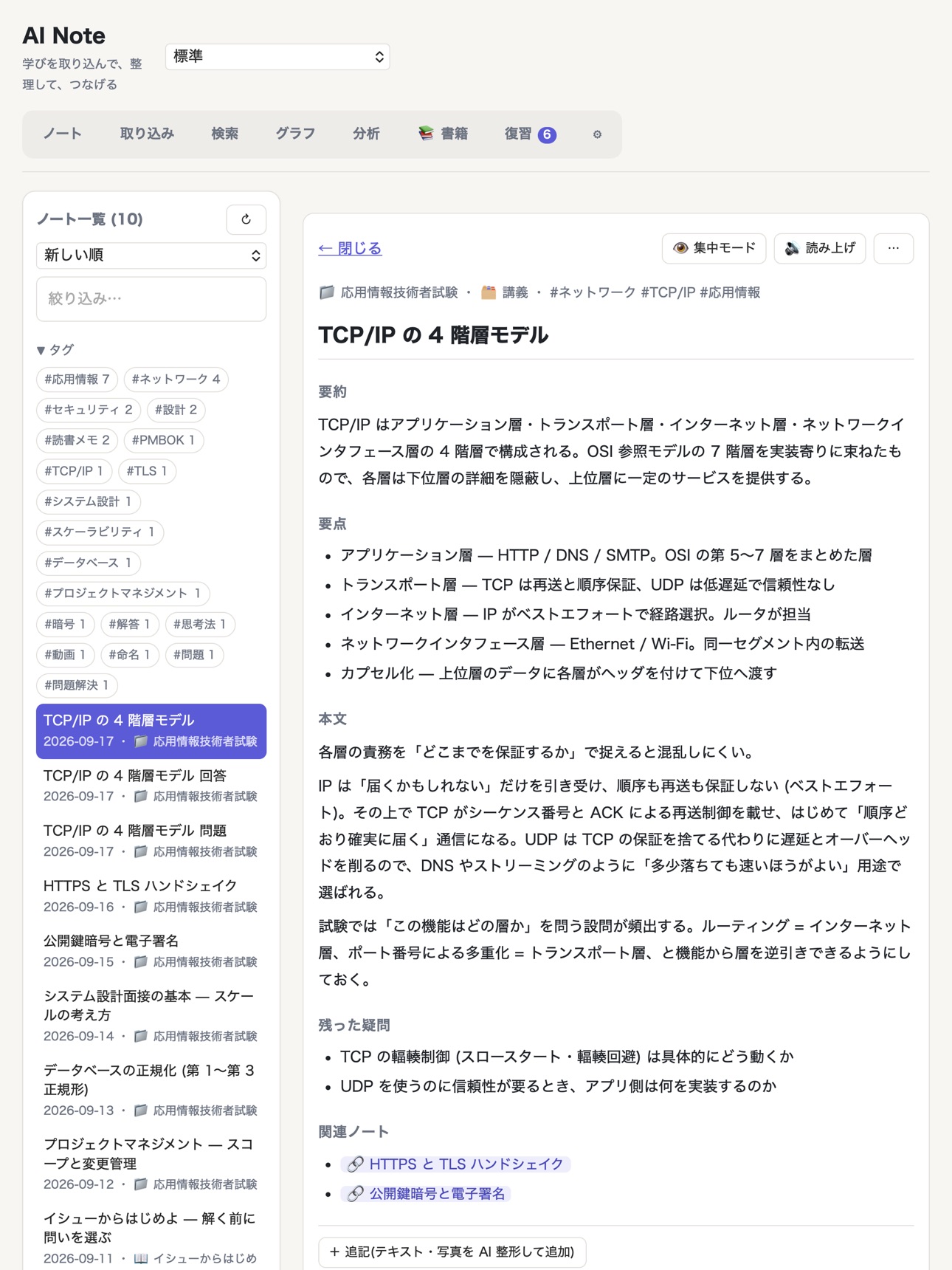
Task: Open the 検索 tab
Action: (224, 134)
